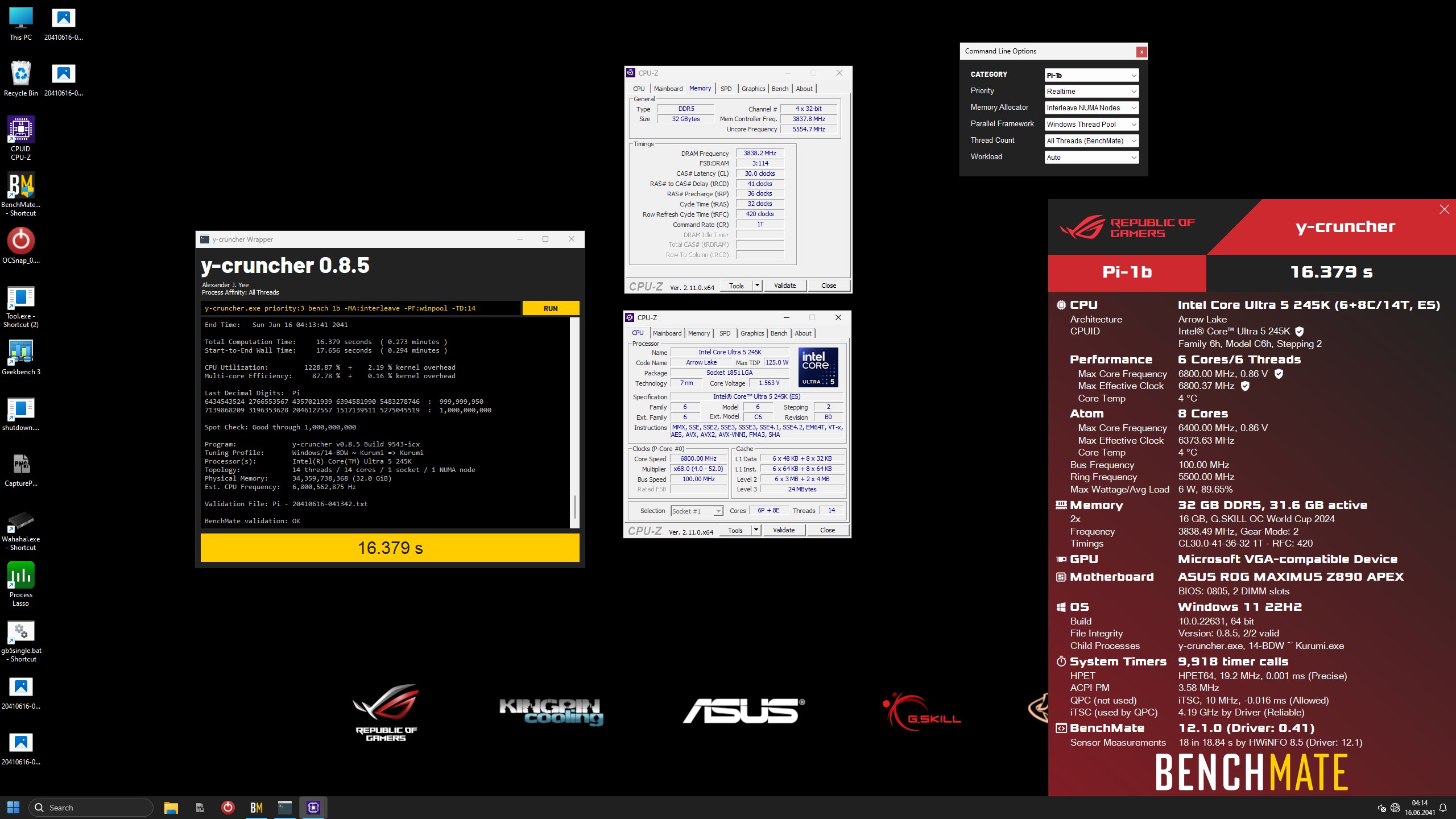This screenshot has height=819, width=1456.
Task: Click the BenchMate BM taskbar icon
Action: (257, 807)
